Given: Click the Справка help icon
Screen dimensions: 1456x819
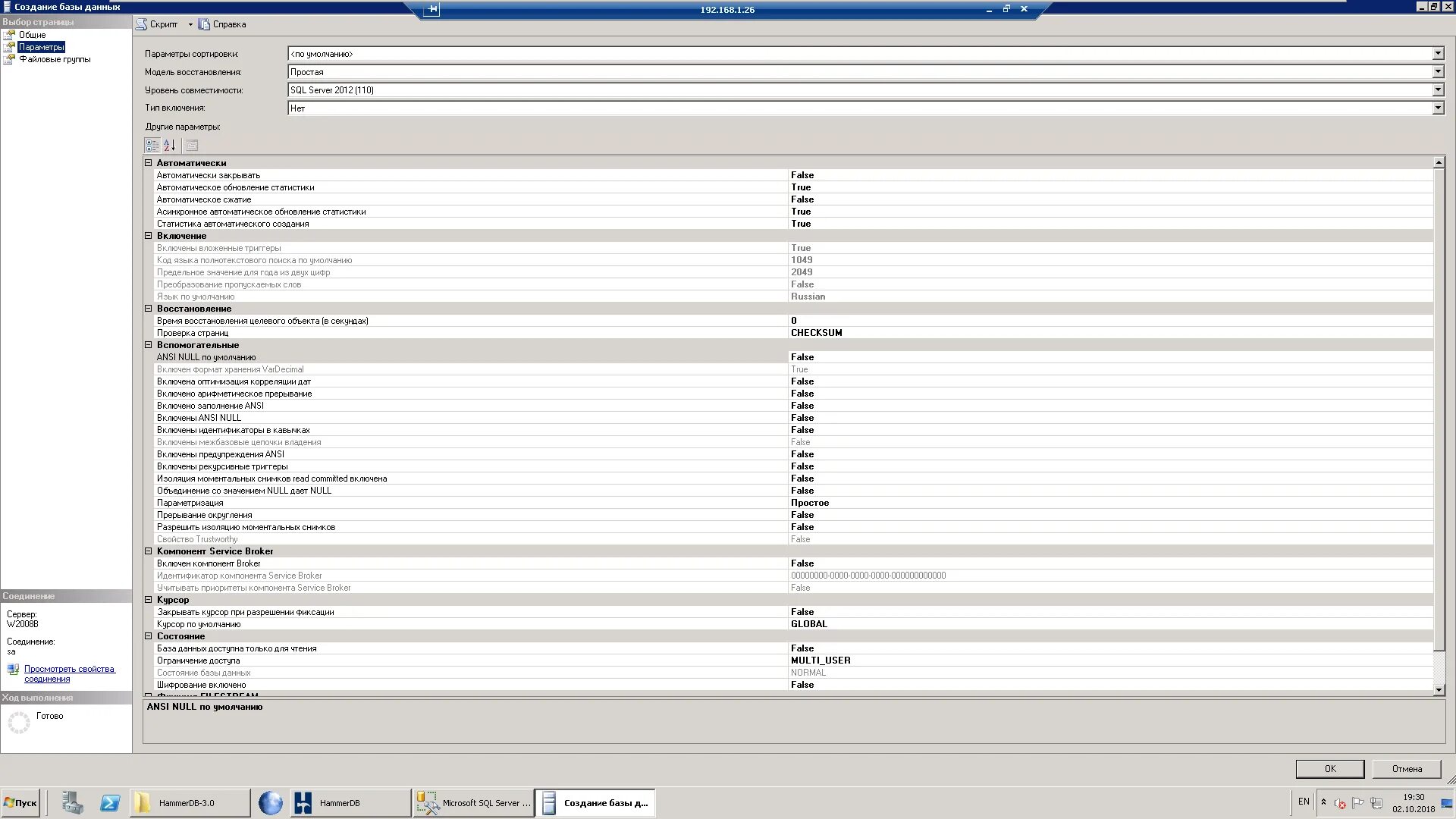Looking at the screenshot, I should [204, 24].
